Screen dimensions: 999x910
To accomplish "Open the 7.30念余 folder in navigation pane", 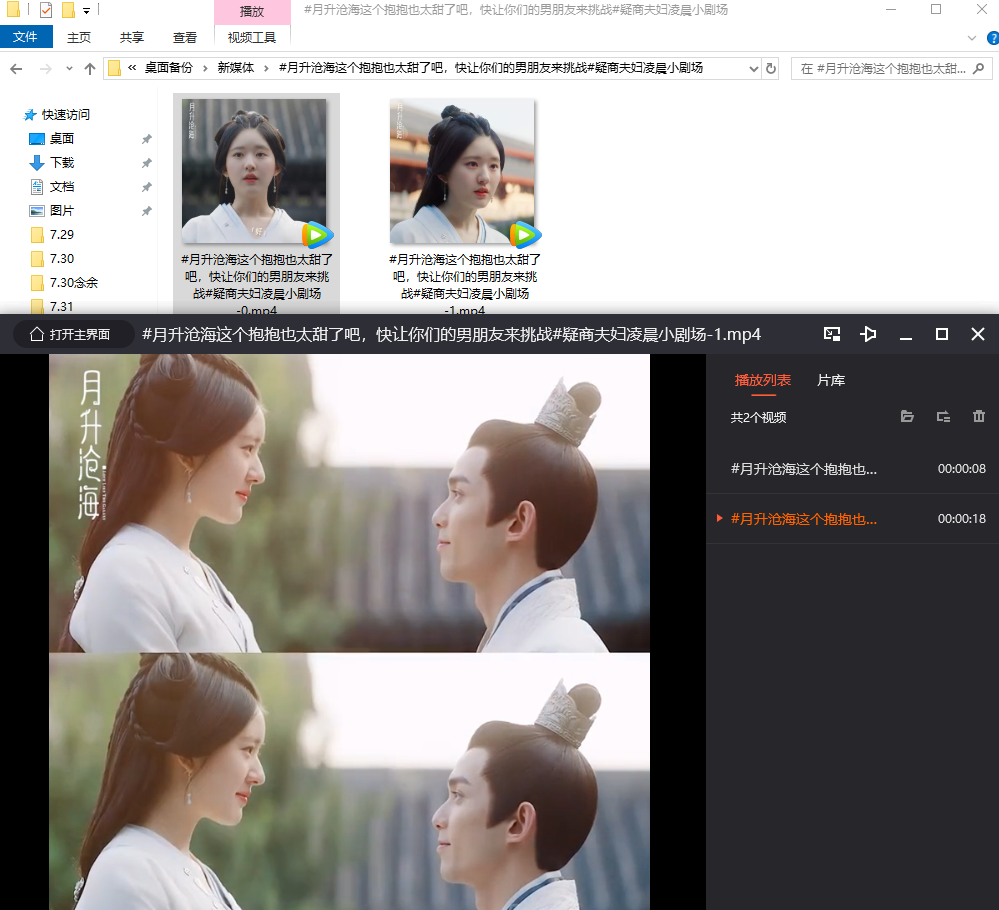I will 73,283.
